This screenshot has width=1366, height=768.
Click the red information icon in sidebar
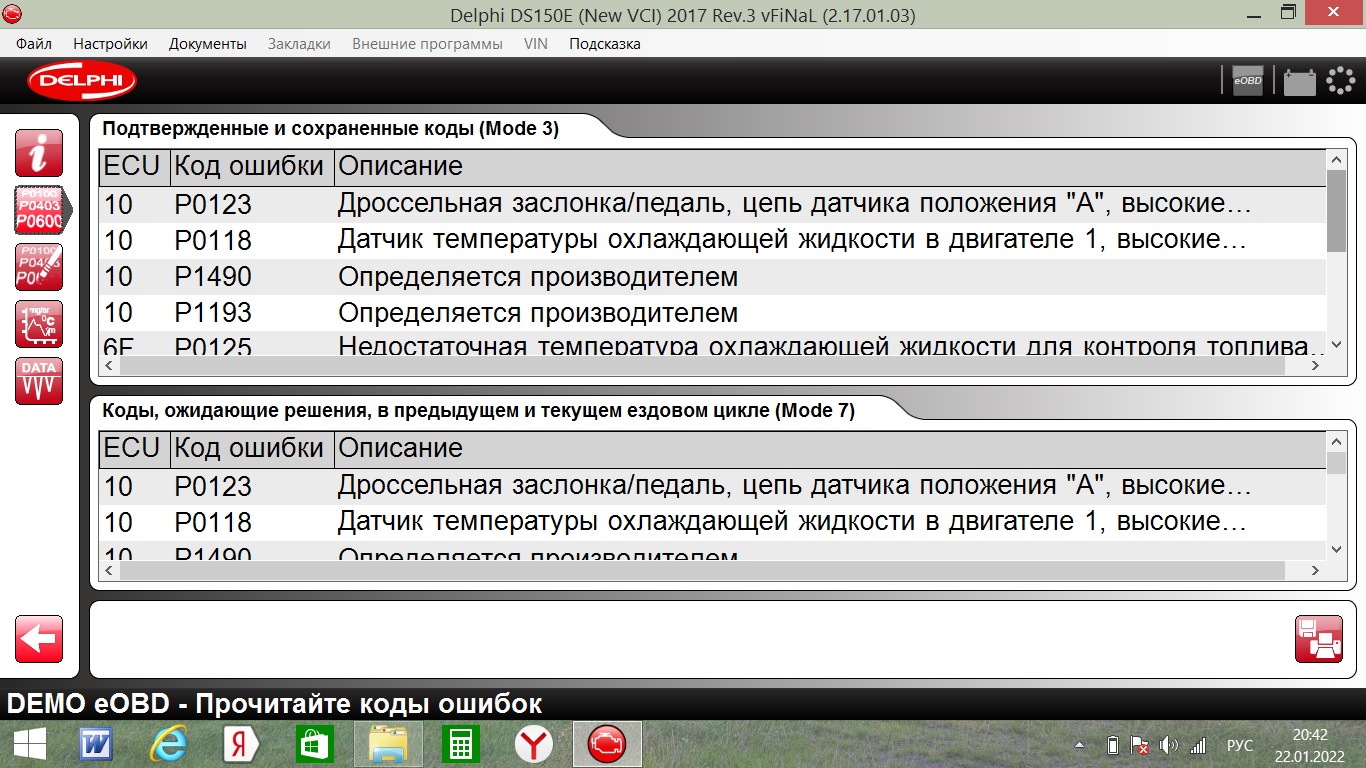coord(39,153)
